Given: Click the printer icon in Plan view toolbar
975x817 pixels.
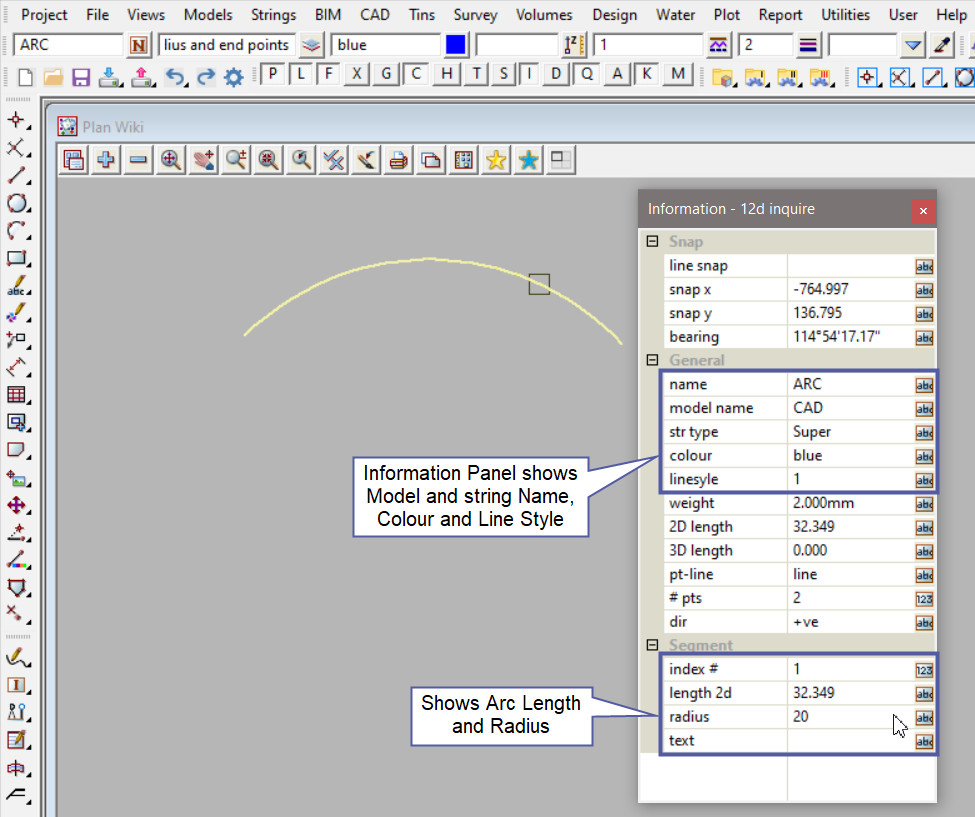Looking at the screenshot, I should 398,160.
